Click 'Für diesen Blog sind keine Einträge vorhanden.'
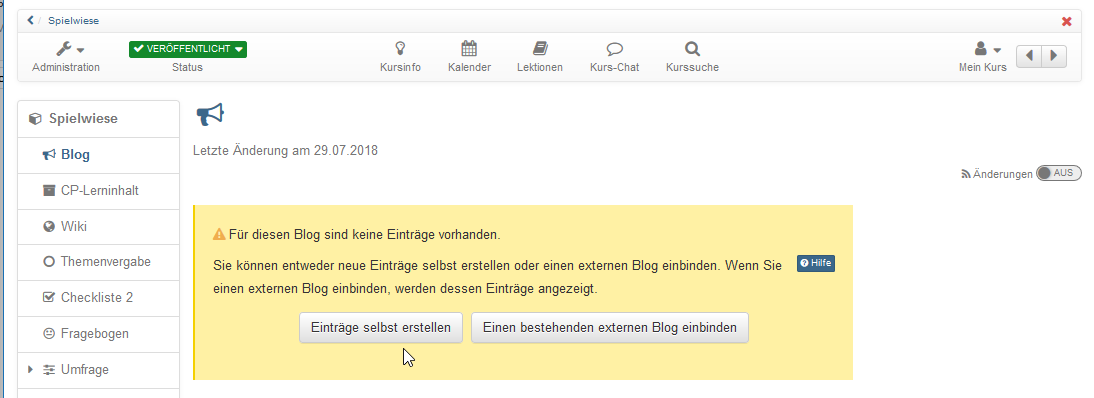 (364, 235)
